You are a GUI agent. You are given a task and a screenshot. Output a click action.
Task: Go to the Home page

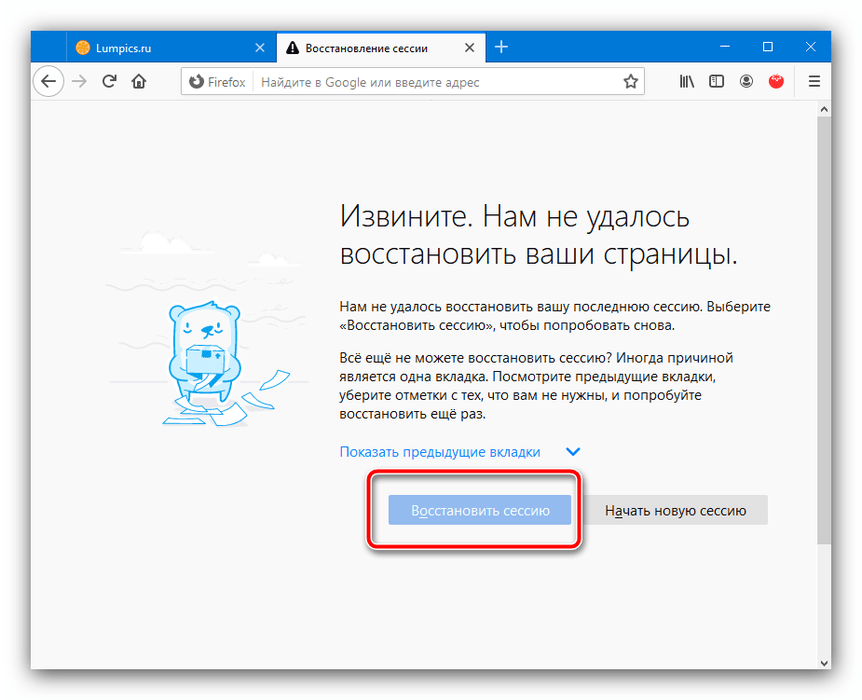pyautogui.click(x=139, y=82)
